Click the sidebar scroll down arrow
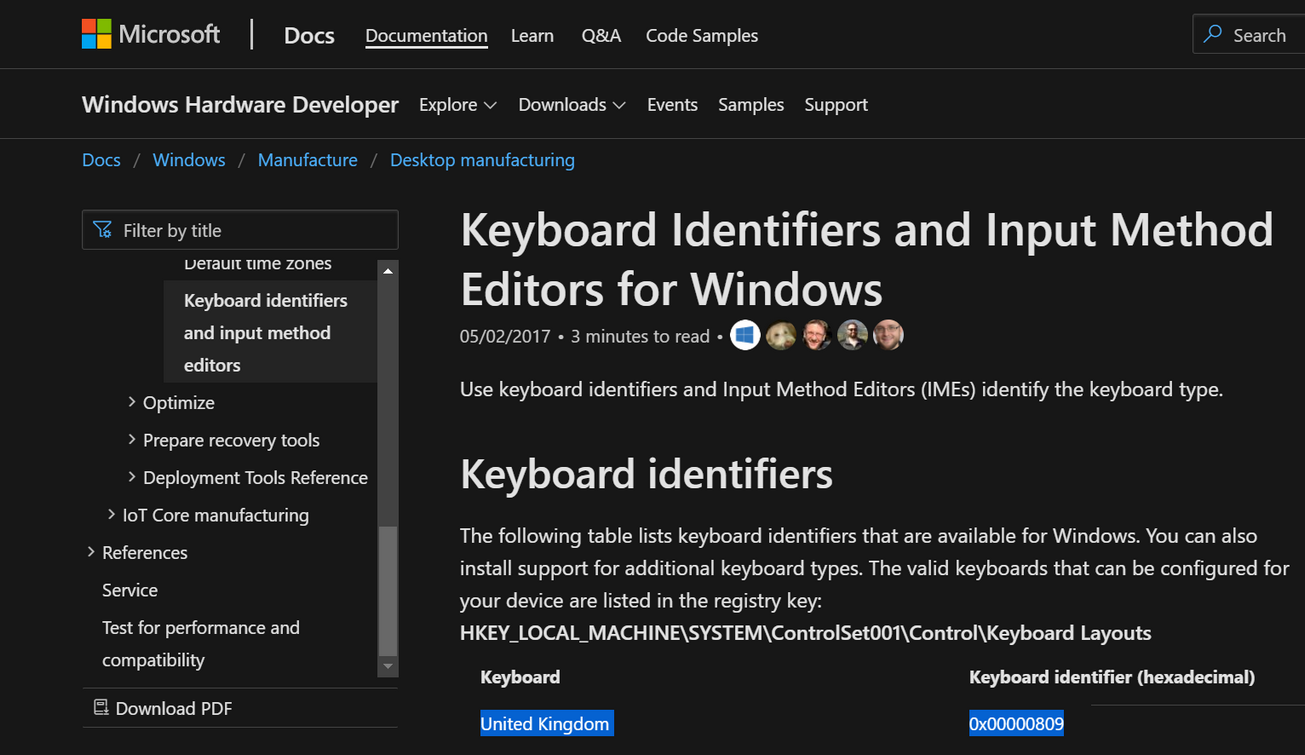 click(x=388, y=666)
